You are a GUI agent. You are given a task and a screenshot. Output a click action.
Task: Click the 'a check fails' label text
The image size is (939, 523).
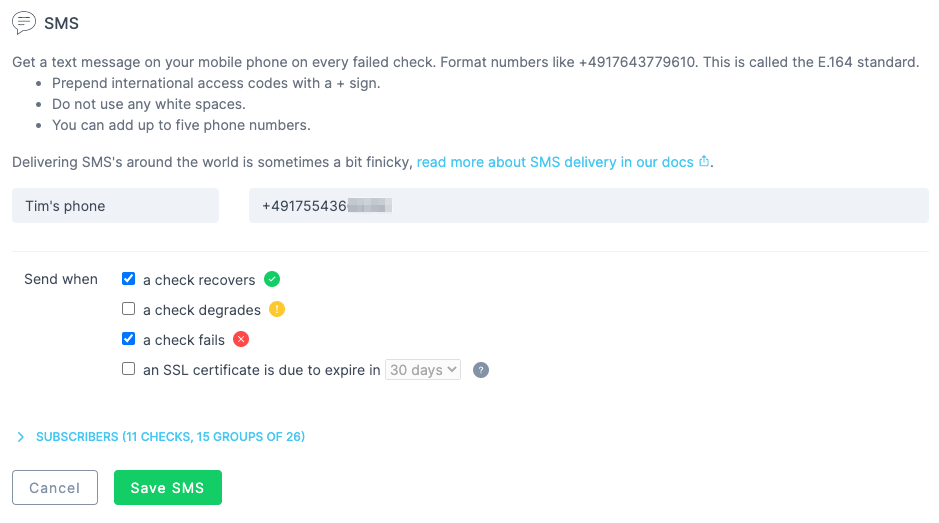pyautogui.click(x=184, y=340)
